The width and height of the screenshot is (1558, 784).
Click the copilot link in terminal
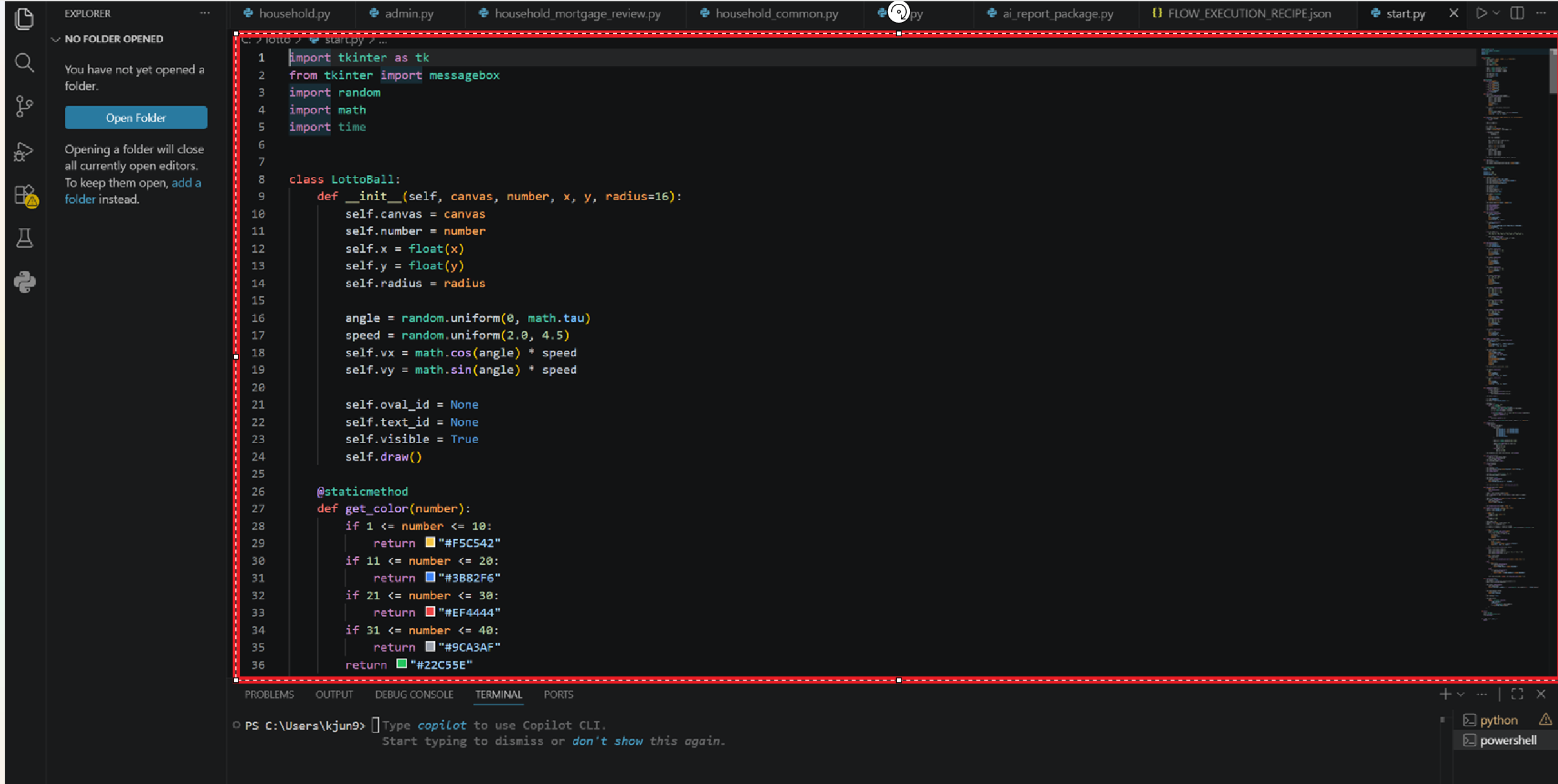pos(441,725)
